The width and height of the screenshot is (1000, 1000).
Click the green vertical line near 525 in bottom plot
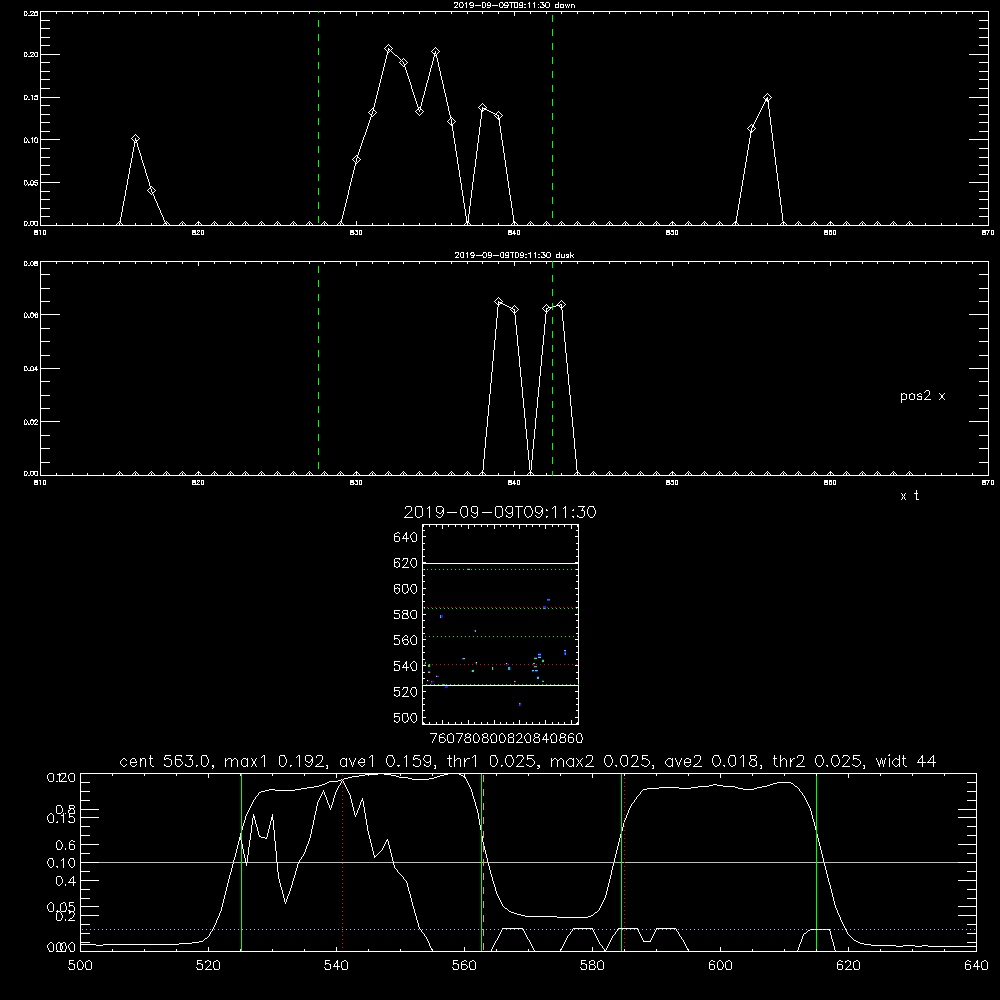[x=241, y=862]
